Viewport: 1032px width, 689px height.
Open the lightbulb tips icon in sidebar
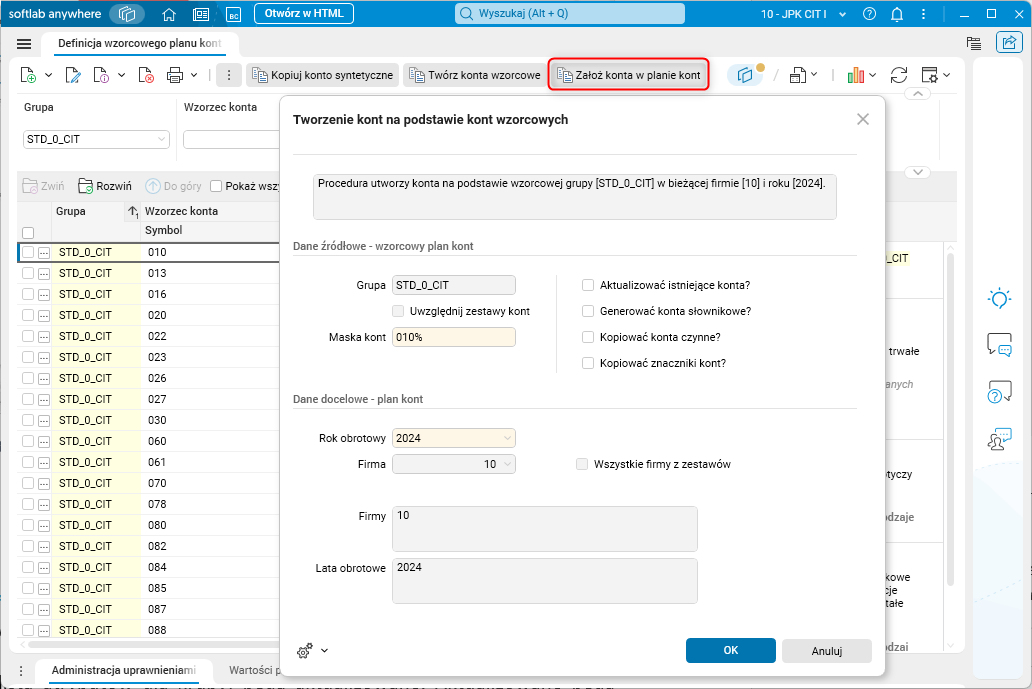pos(999,298)
